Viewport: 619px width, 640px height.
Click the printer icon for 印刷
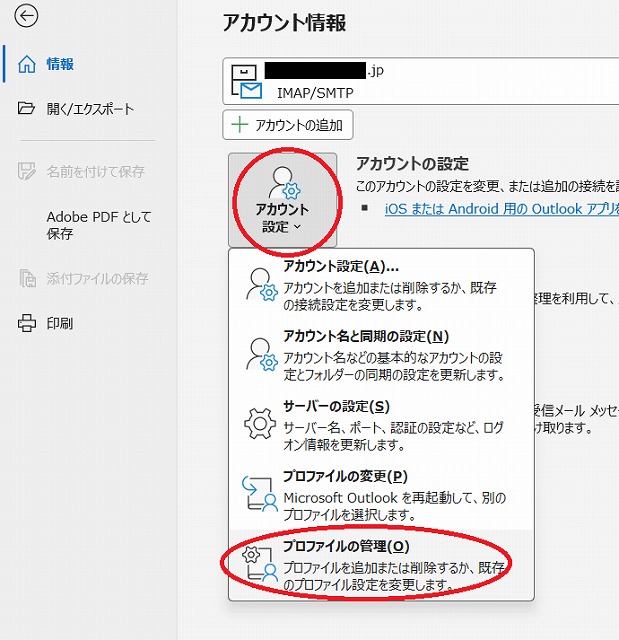27,324
